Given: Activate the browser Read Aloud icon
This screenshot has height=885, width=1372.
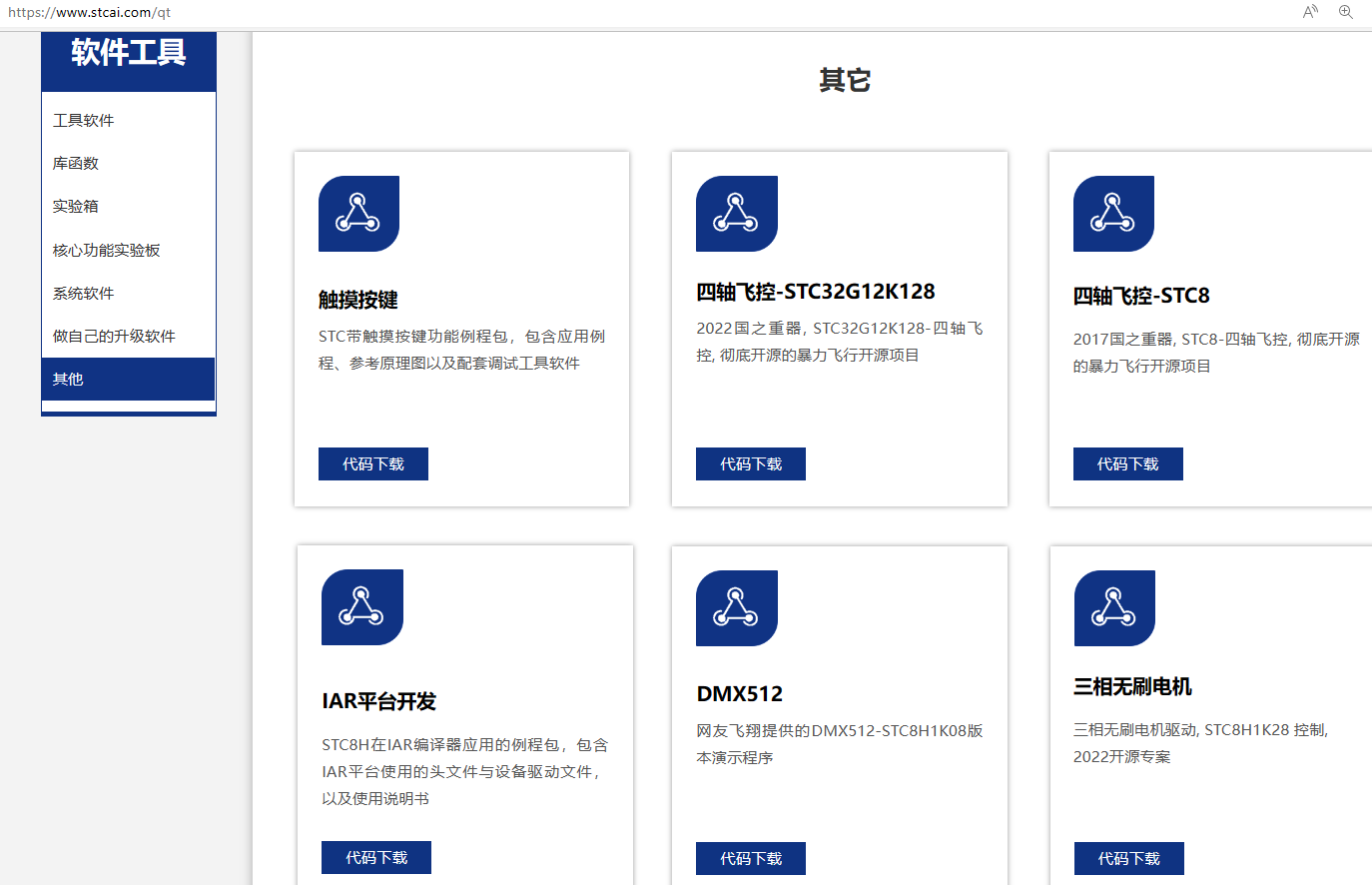Looking at the screenshot, I should pos(1310,12).
